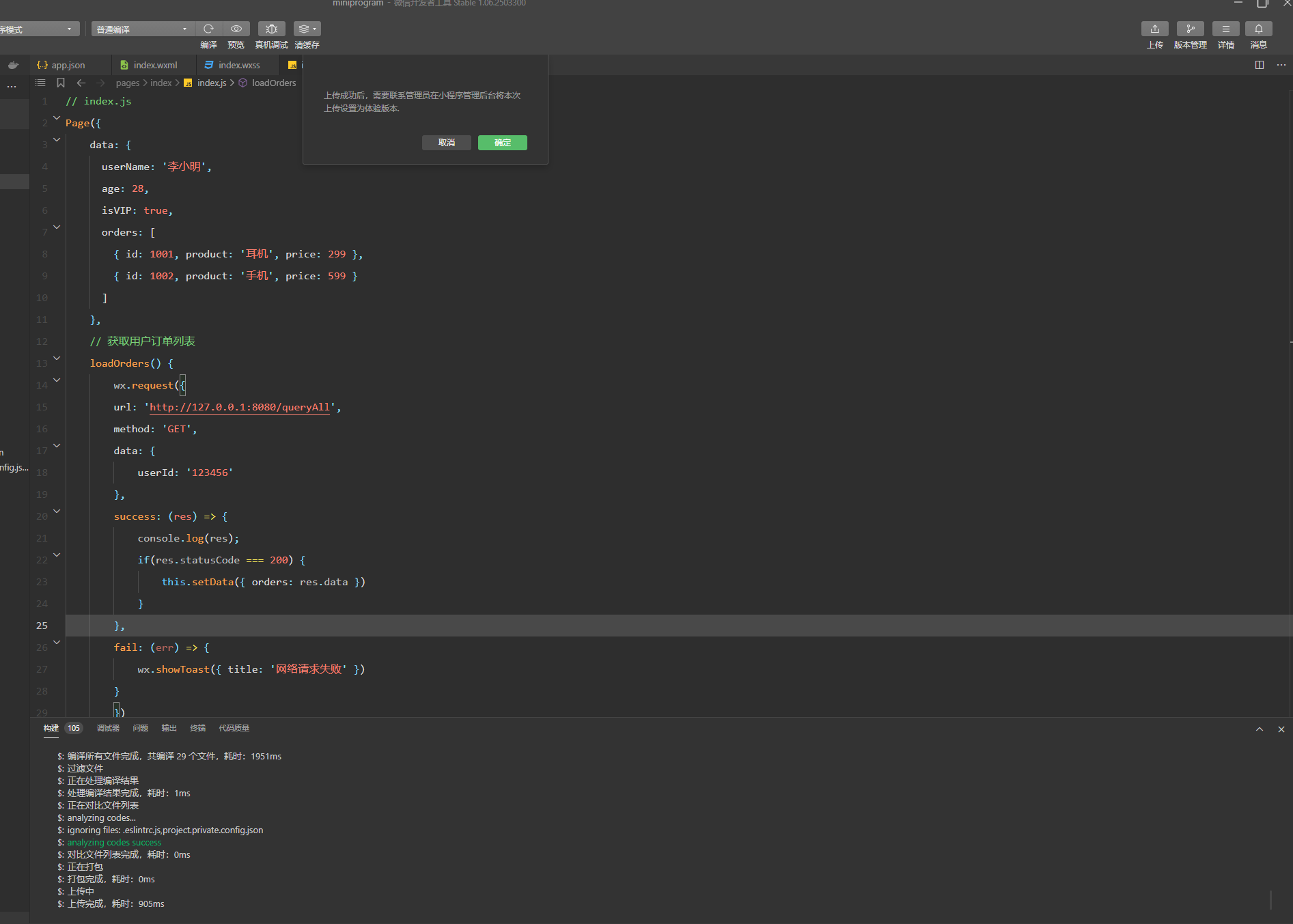This screenshot has width=1293, height=924.
Task: Select the 终端 panel tab
Action: click(197, 728)
